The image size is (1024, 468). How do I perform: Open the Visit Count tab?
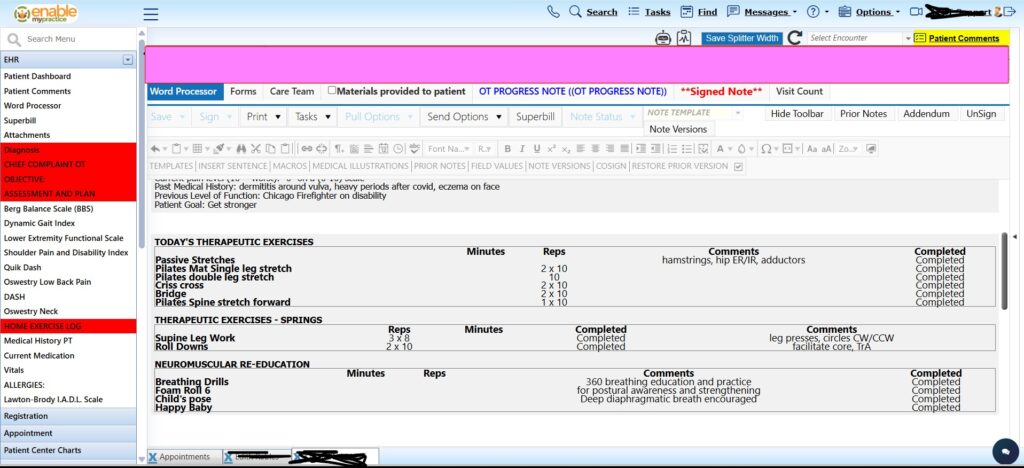[x=799, y=91]
